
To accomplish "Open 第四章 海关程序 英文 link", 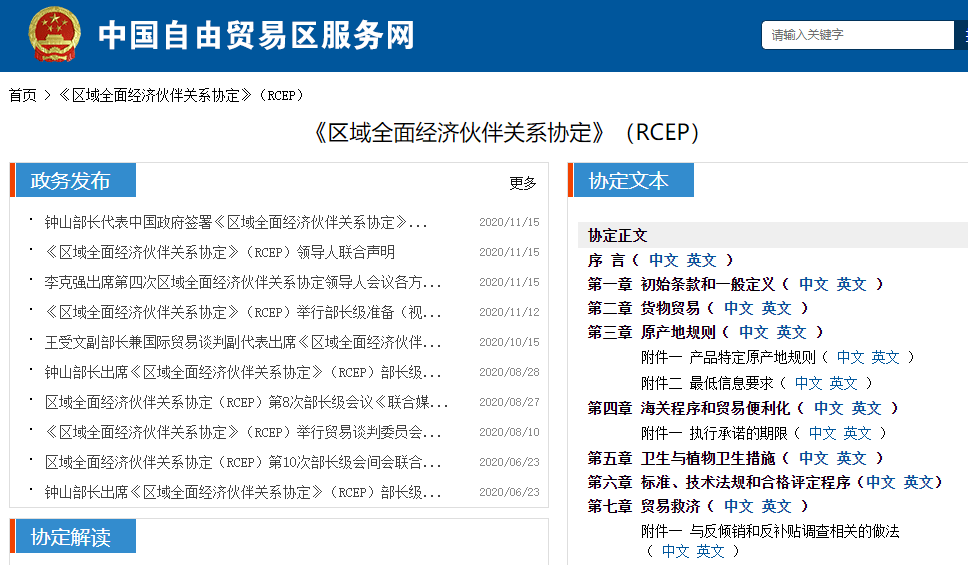I will pyautogui.click(x=866, y=408).
